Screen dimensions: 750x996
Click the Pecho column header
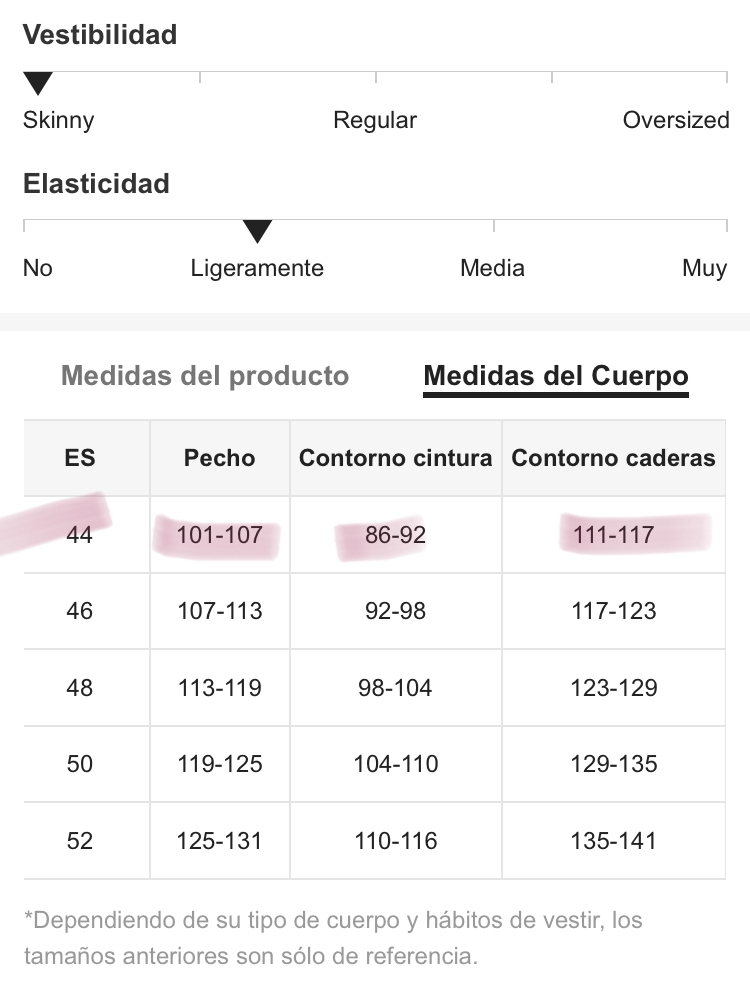220,458
